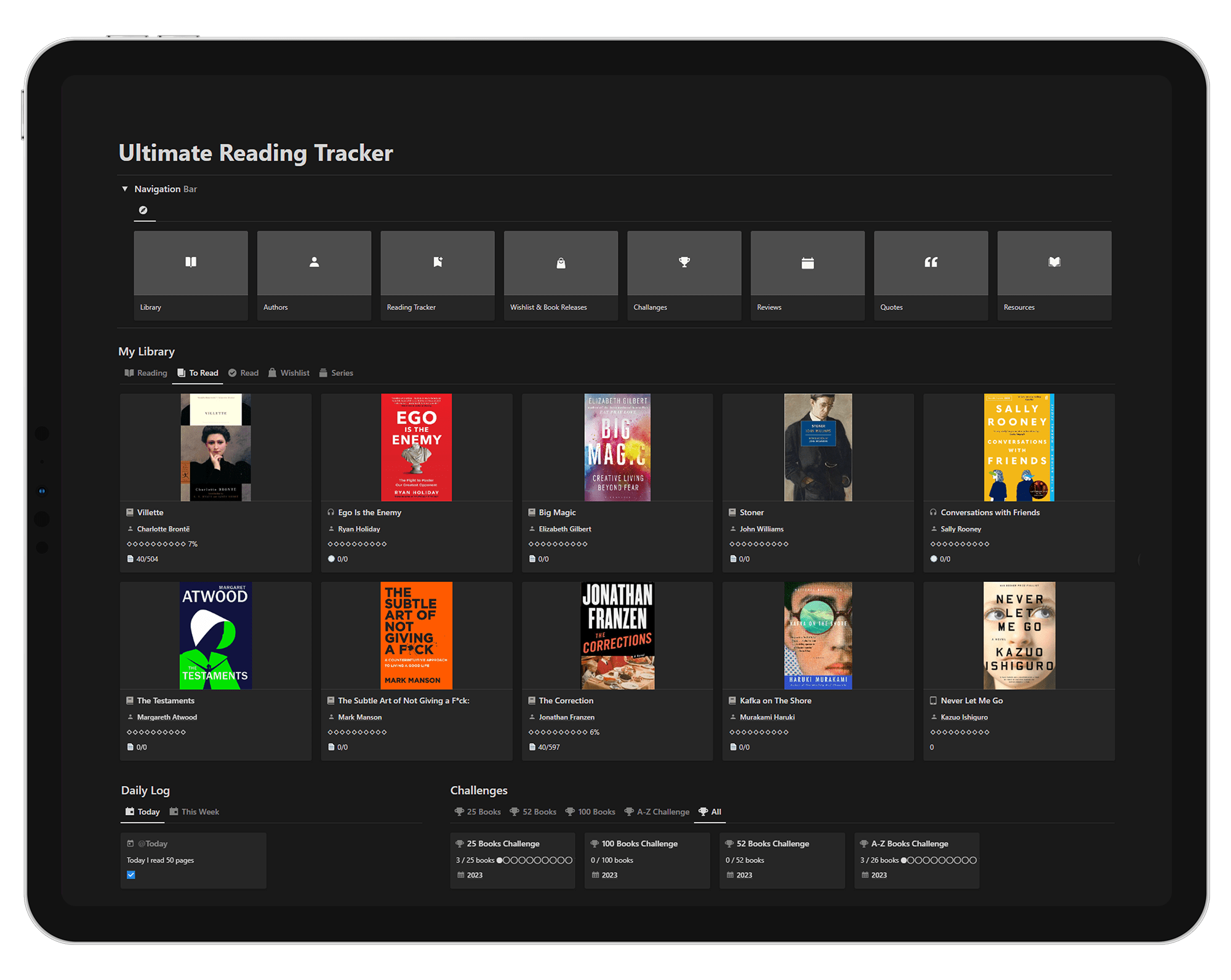Image resolution: width=1231 pixels, height=980 pixels.
Task: View This Week in the Daily Log
Action: click(x=194, y=811)
